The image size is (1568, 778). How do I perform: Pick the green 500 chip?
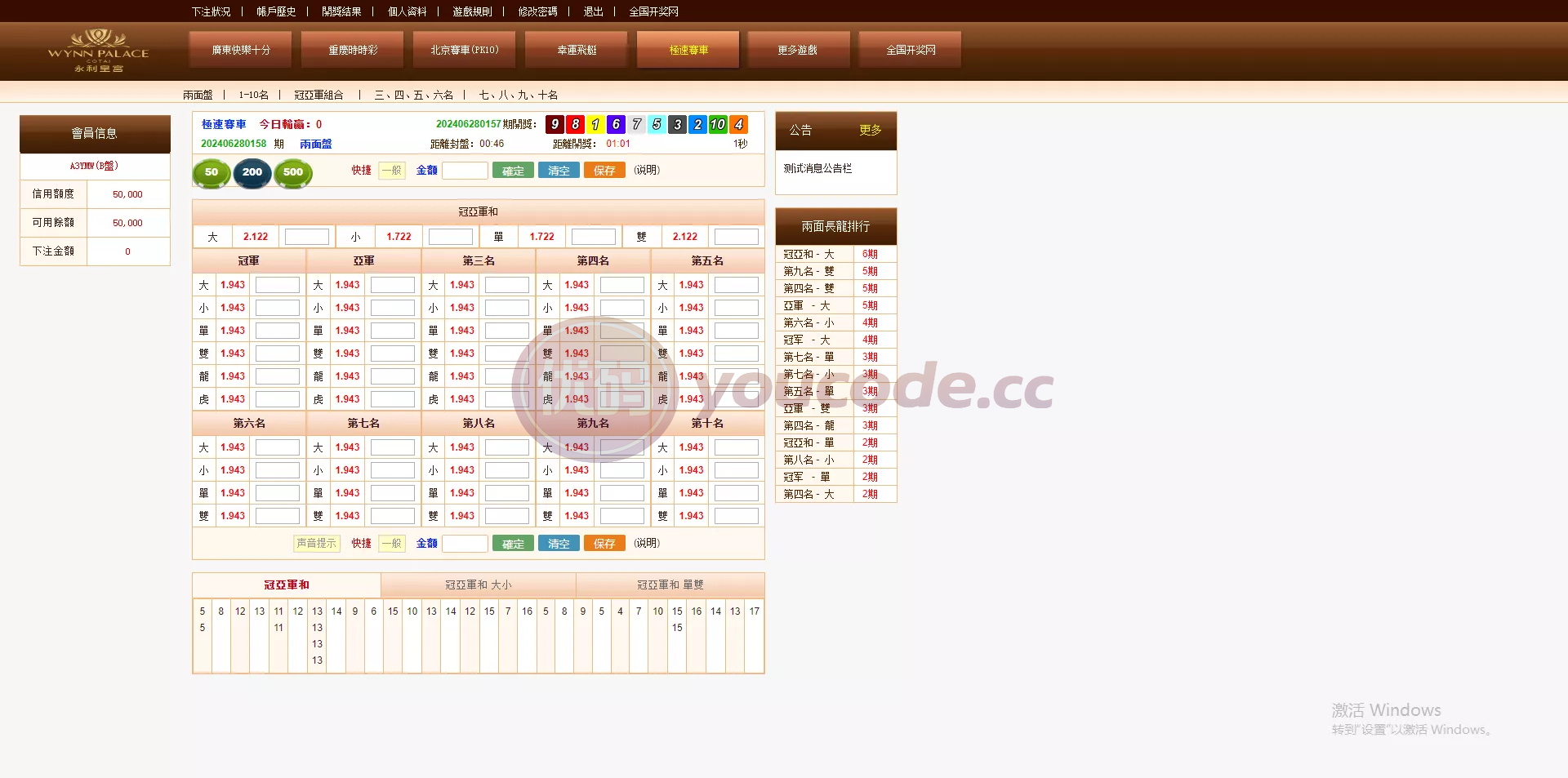point(293,172)
